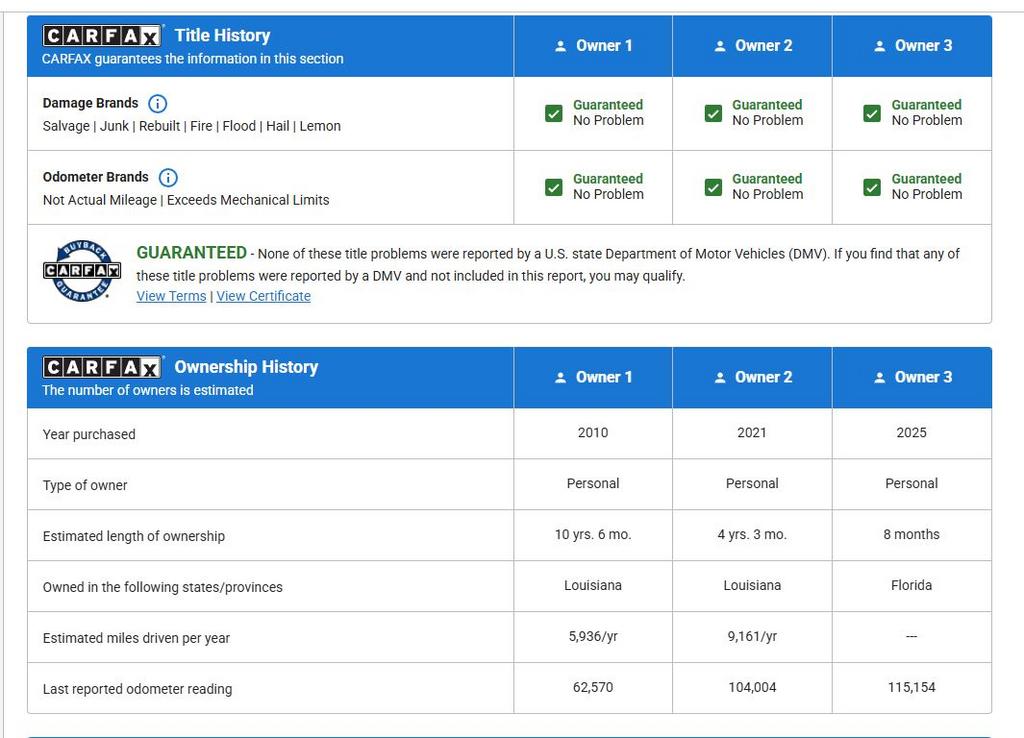Click Florida state cell for Owner 3

(911, 585)
